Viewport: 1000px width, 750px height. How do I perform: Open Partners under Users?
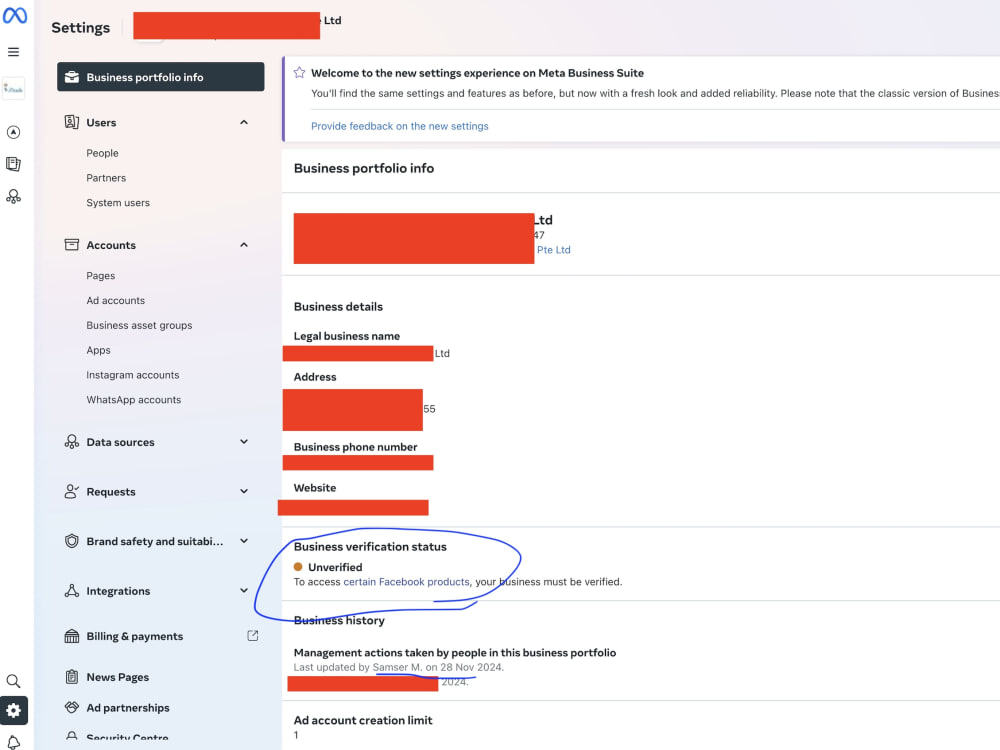point(107,178)
